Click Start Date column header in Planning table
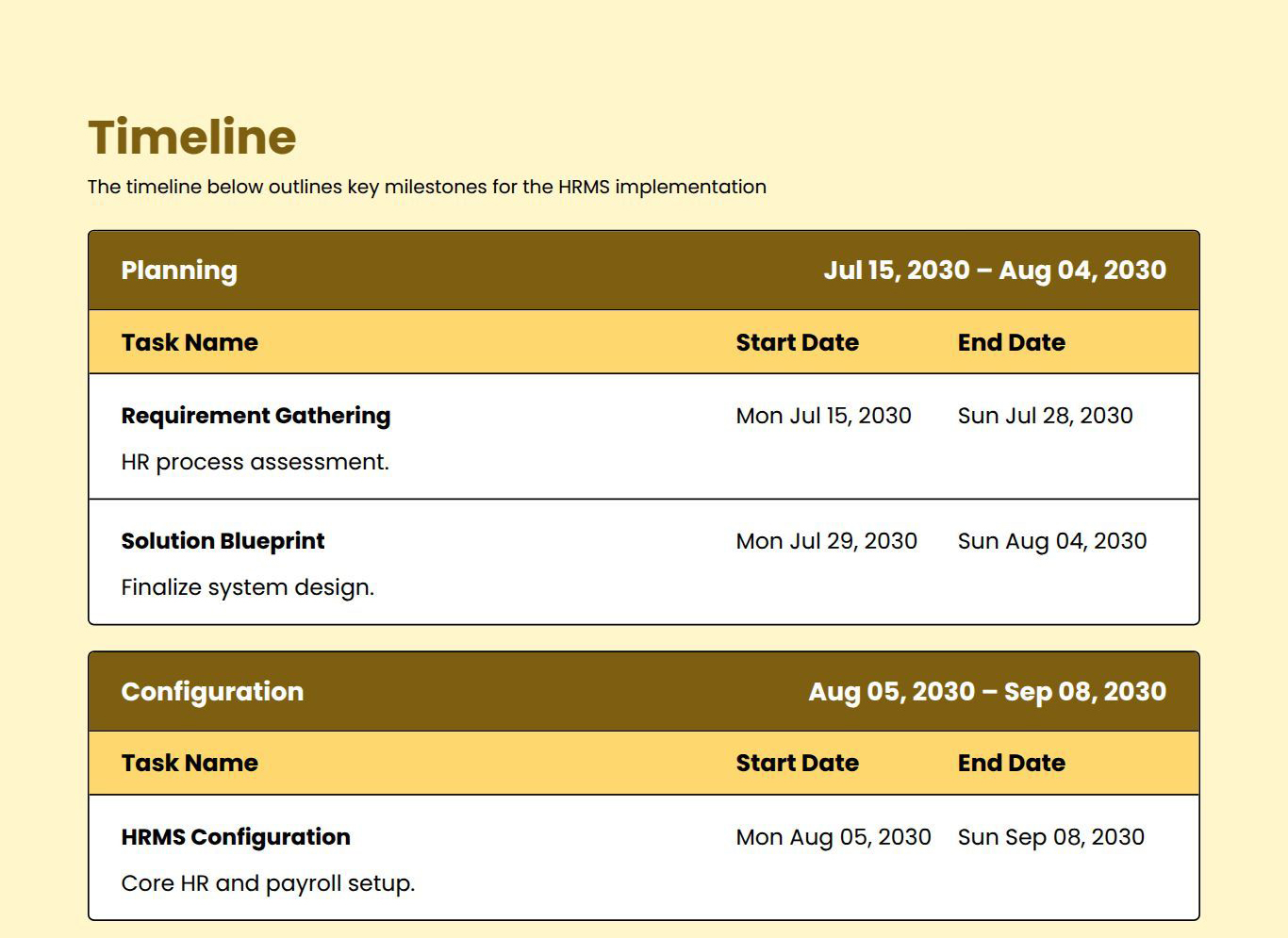This screenshot has width=1288, height=938. click(797, 342)
